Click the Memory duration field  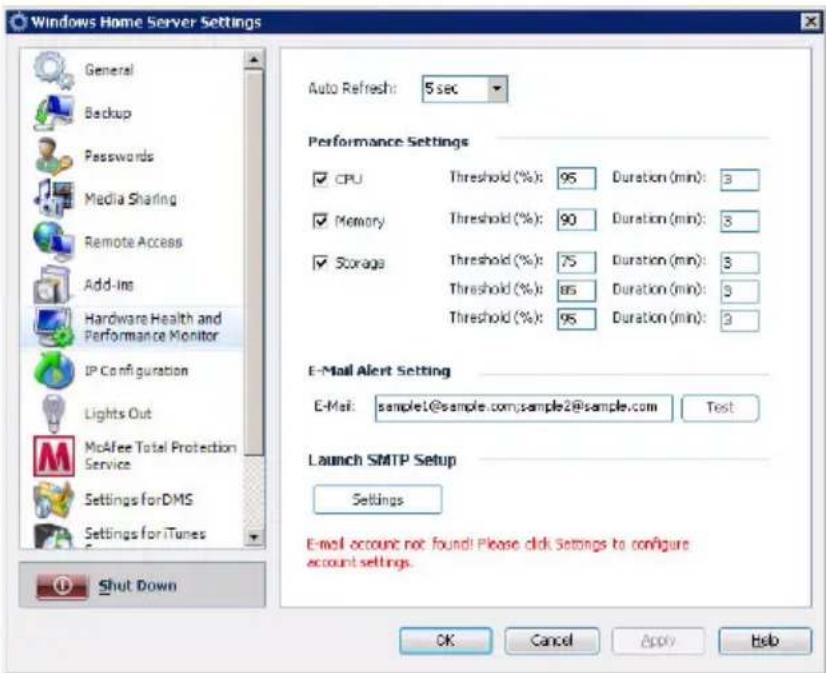click(740, 221)
